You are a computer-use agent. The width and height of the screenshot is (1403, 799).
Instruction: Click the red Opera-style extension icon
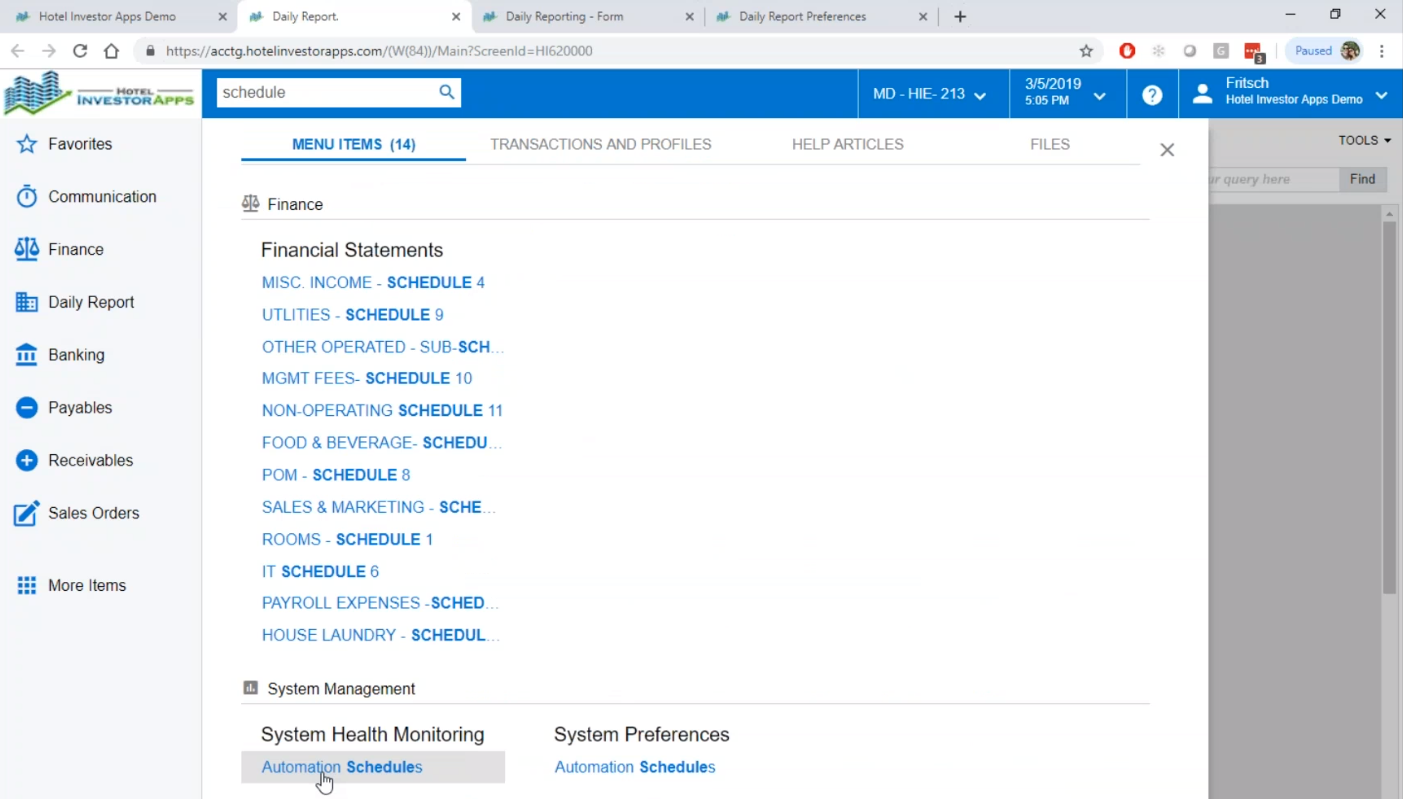pyautogui.click(x=1127, y=51)
